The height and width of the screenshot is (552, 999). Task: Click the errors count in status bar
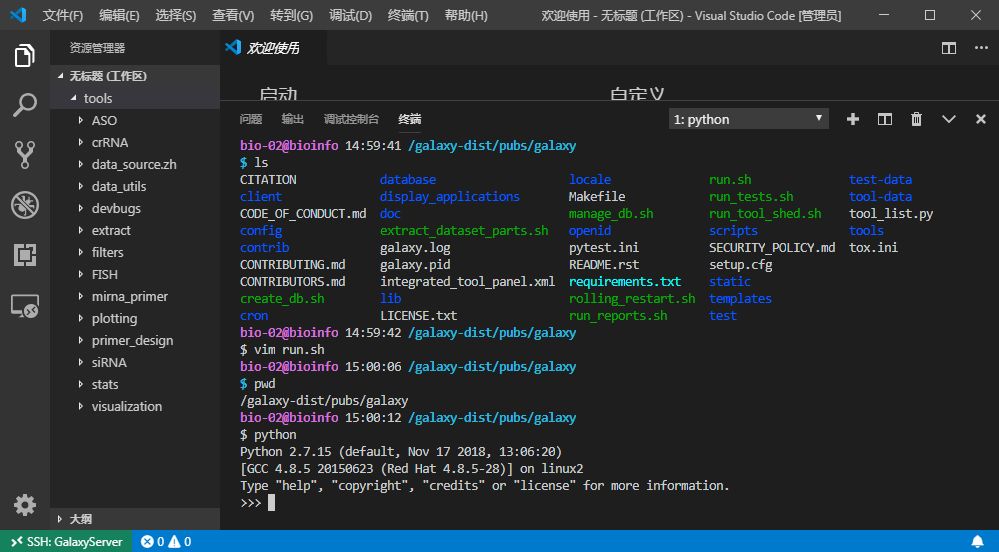(152, 542)
